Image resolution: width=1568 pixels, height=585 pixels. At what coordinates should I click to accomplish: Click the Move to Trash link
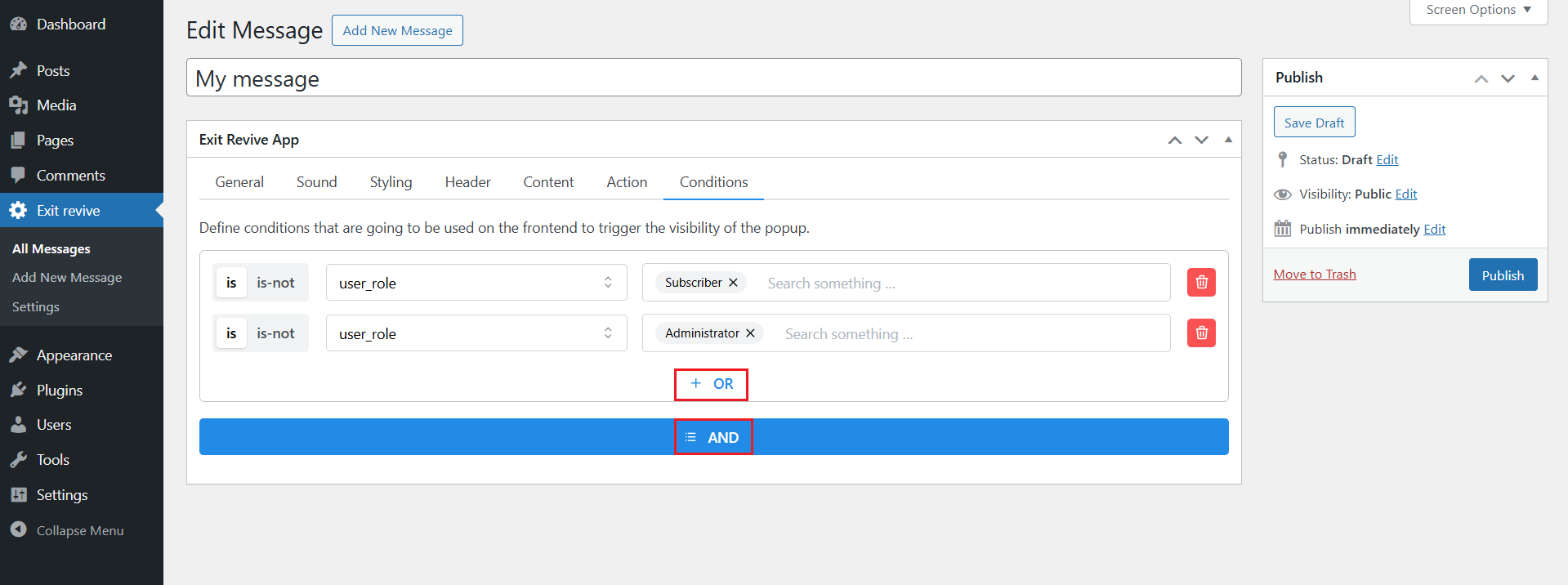1315,275
